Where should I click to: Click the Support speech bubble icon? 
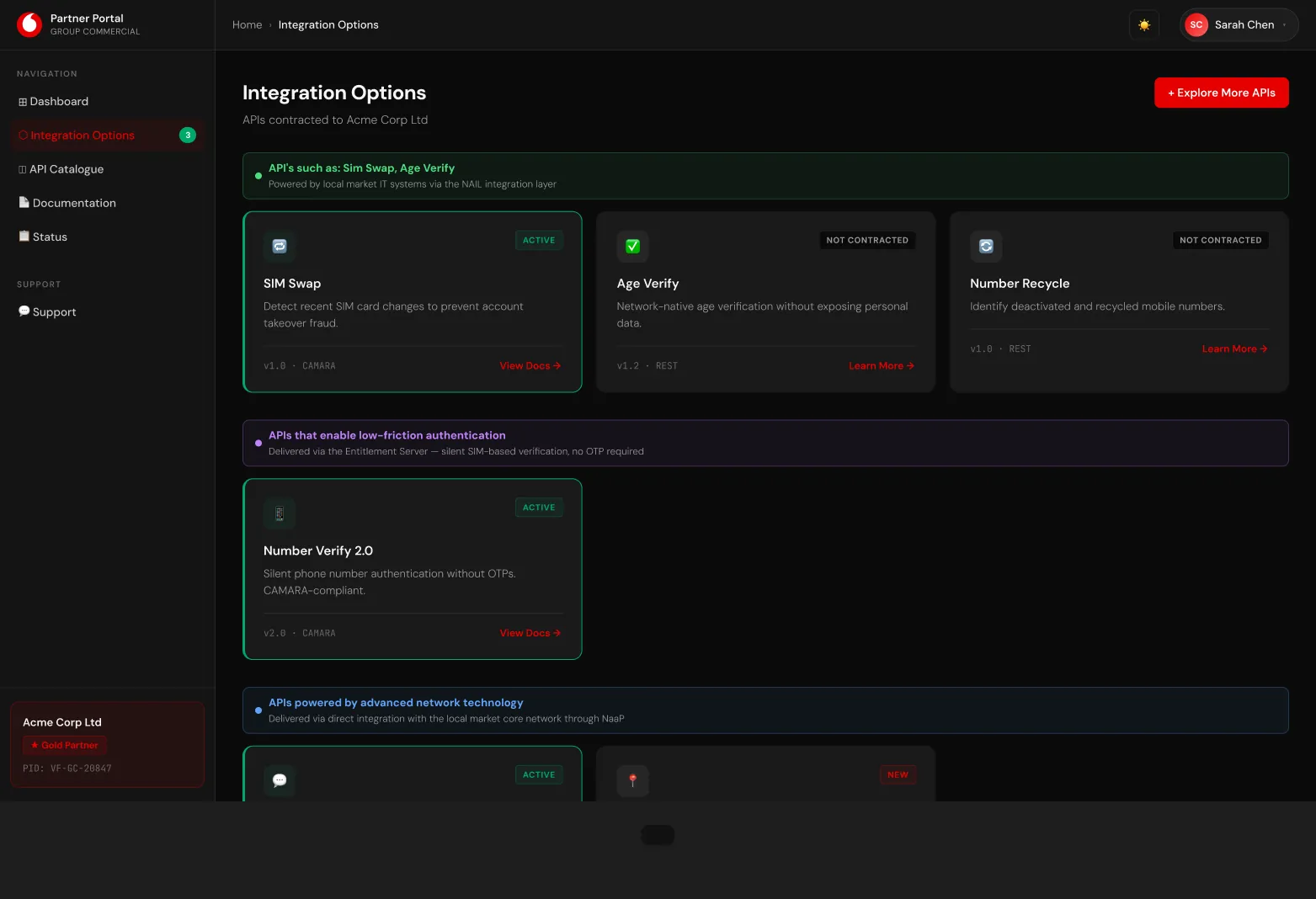click(x=24, y=311)
